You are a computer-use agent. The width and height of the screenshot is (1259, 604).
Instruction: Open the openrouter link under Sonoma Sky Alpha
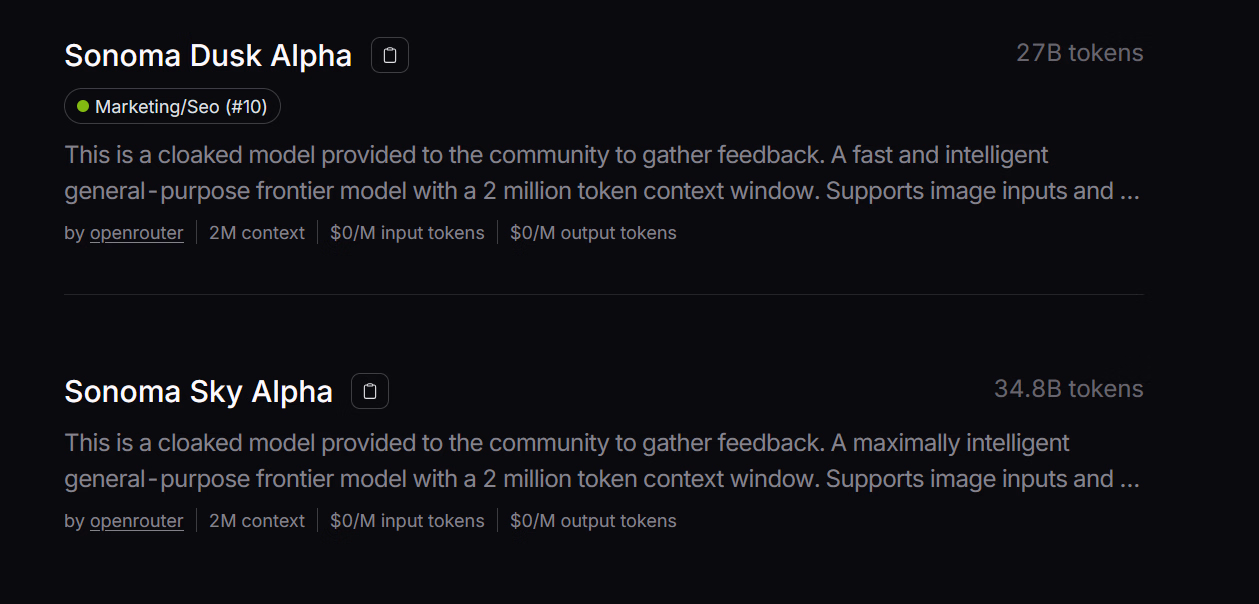137,521
